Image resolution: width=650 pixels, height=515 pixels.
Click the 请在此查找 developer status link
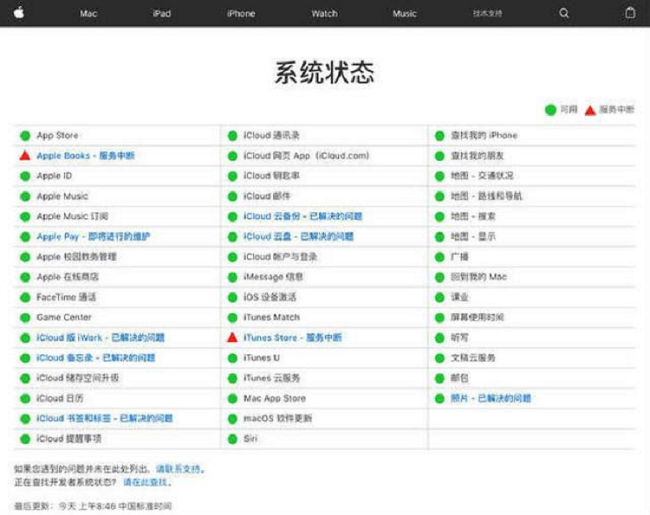tap(146, 482)
